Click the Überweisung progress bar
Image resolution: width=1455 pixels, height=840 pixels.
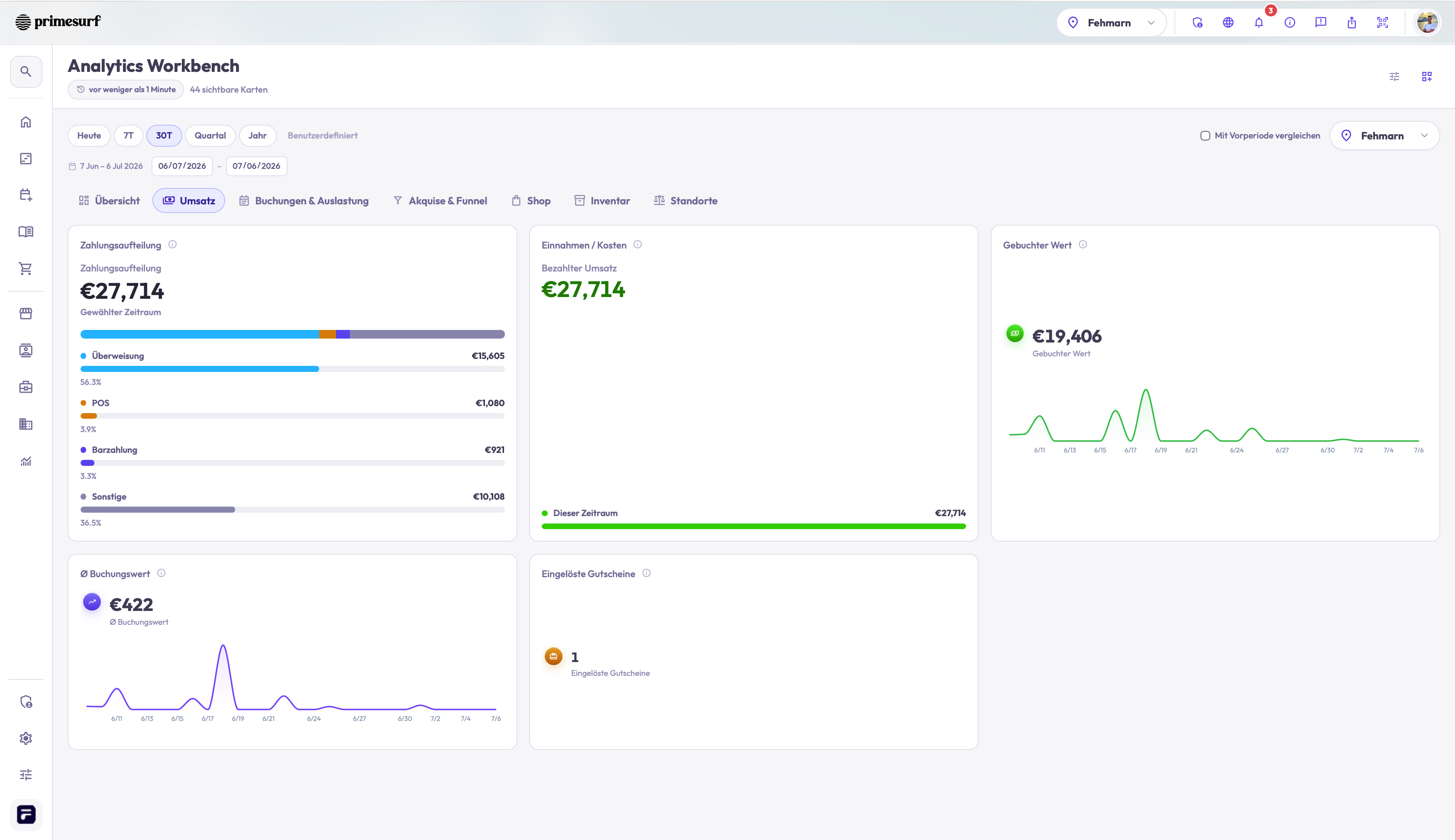292,368
